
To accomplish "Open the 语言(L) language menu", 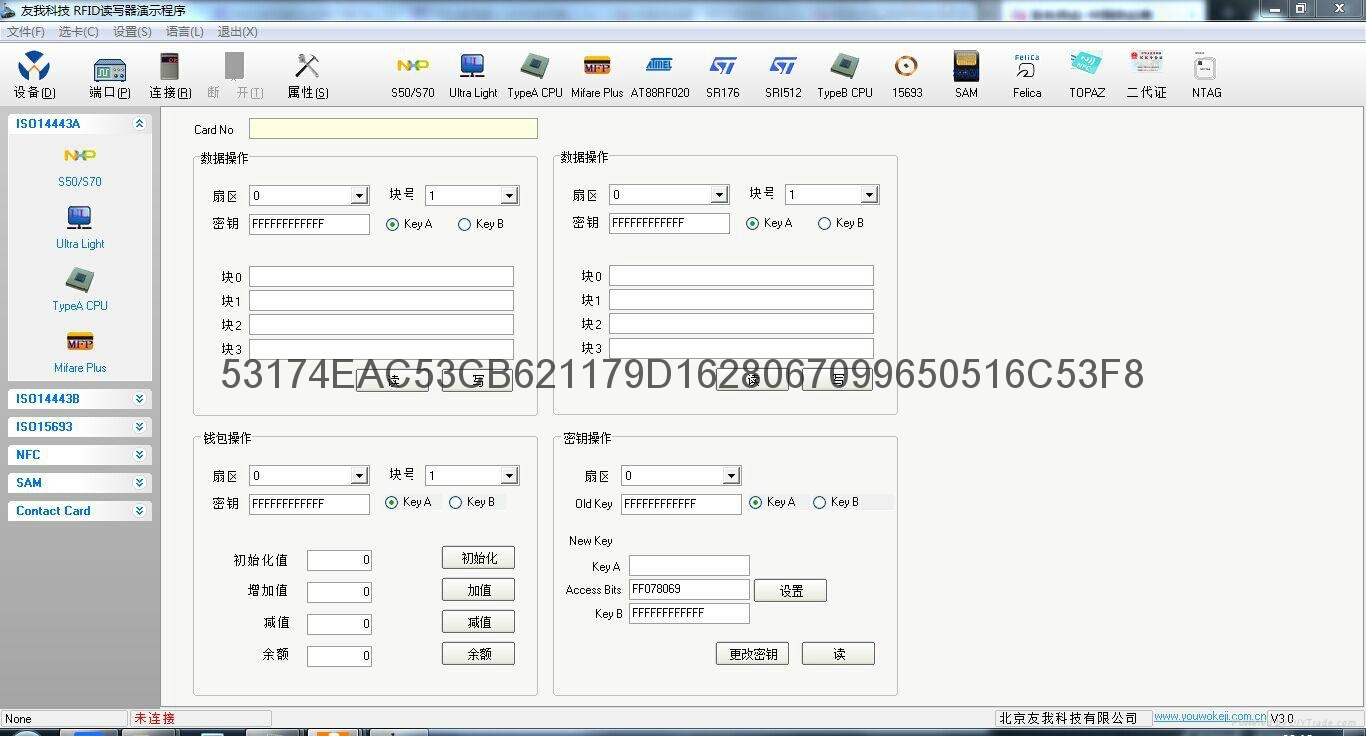I will click(x=184, y=32).
